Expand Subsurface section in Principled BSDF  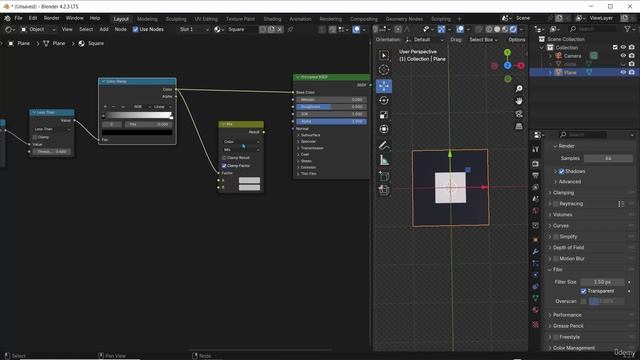[x=310, y=135]
